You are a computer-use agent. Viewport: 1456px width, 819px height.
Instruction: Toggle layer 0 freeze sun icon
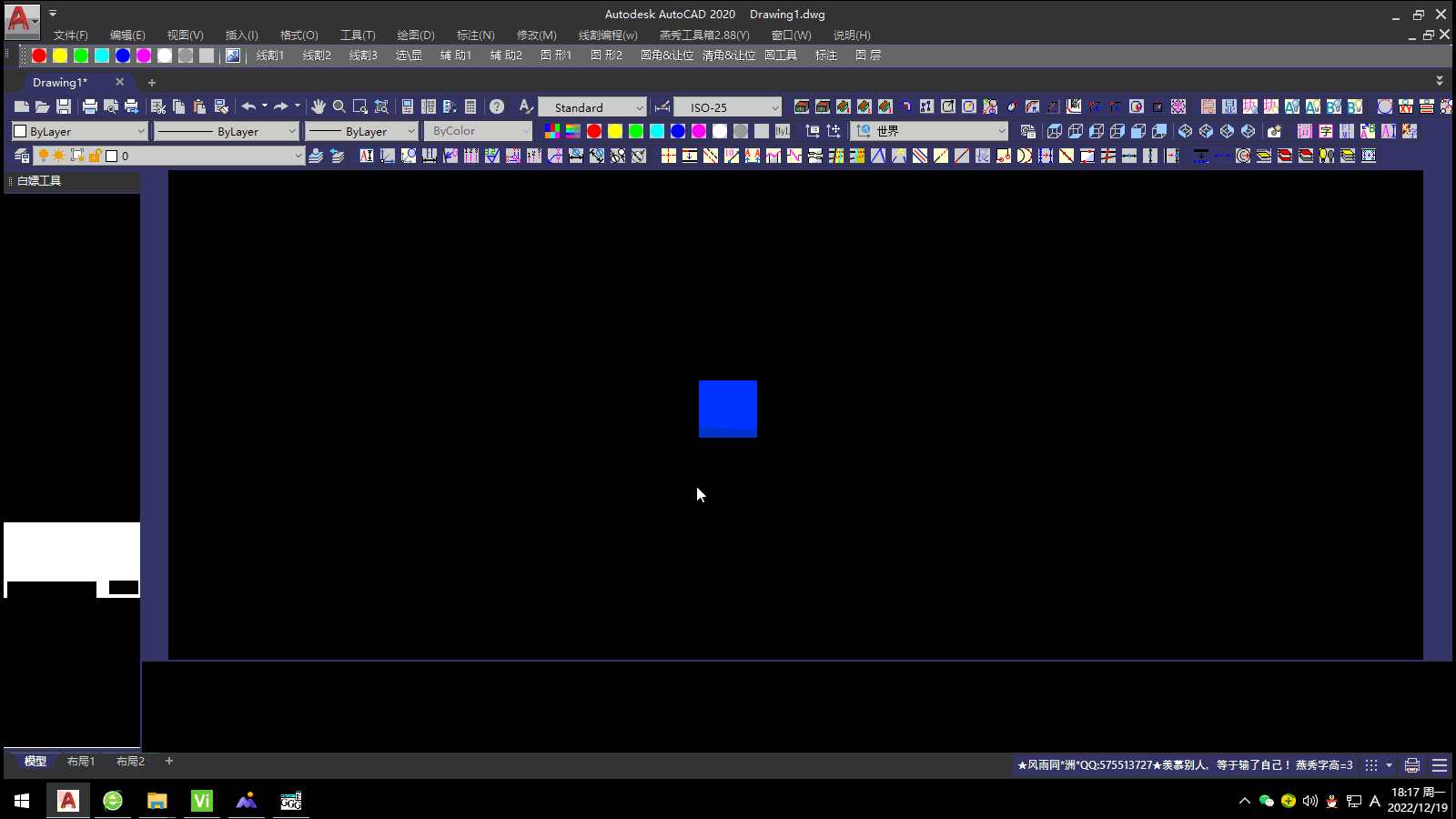[59, 156]
